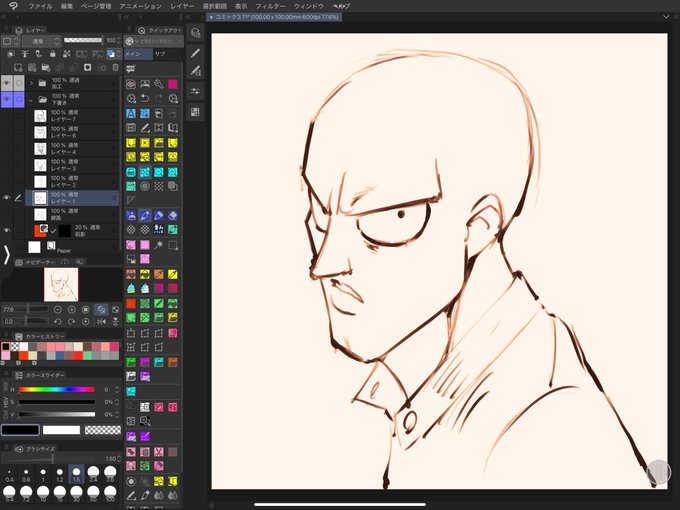
Task: Select the white sub color box
Action: click(61, 430)
